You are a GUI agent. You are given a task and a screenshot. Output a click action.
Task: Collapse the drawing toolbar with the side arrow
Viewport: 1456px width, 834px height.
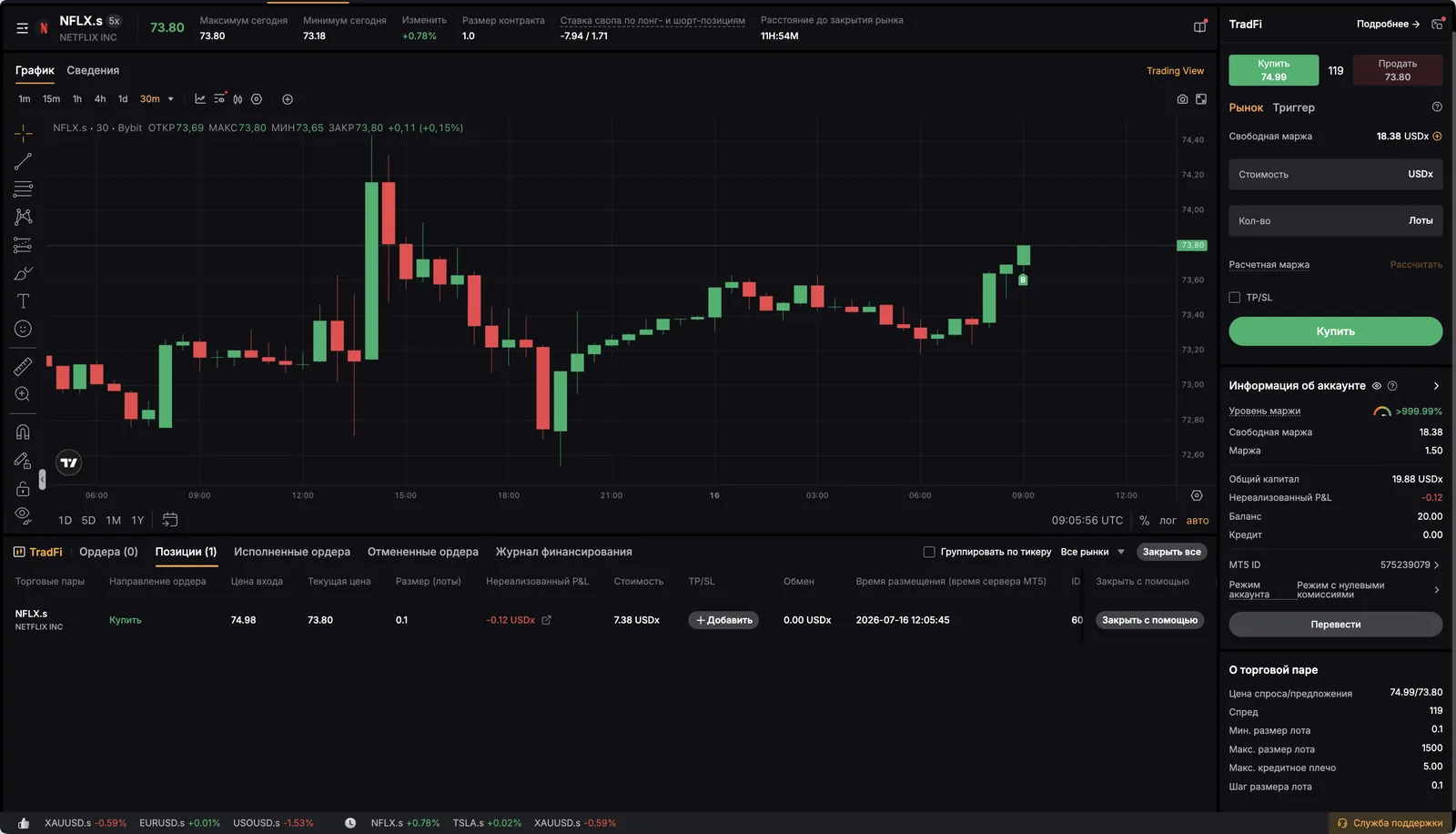pos(42,480)
